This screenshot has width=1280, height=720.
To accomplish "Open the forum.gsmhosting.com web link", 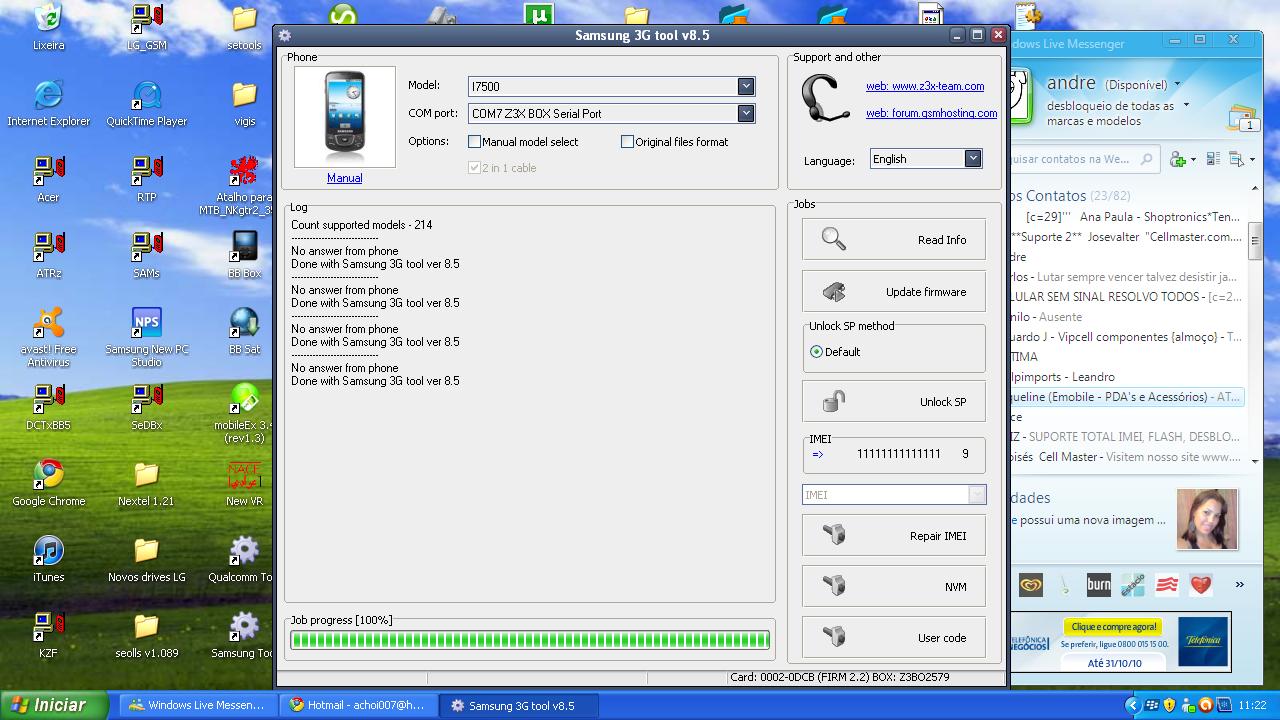I will tap(931, 113).
